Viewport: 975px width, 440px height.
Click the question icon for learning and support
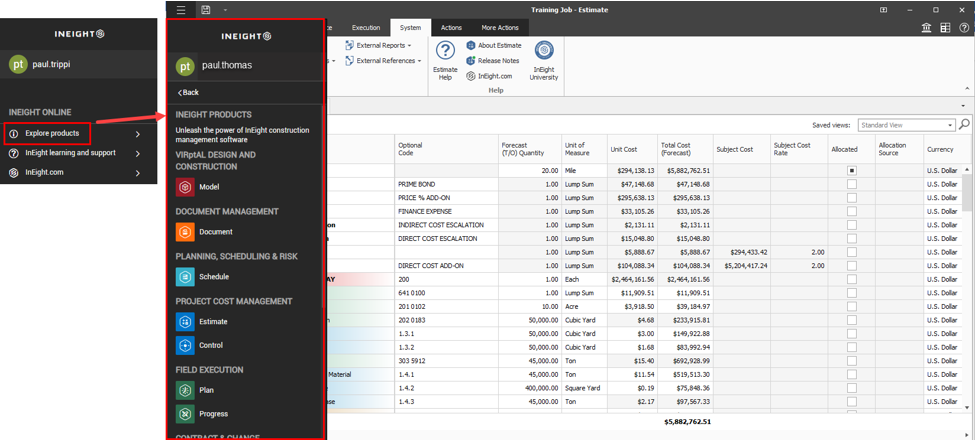pos(14,154)
